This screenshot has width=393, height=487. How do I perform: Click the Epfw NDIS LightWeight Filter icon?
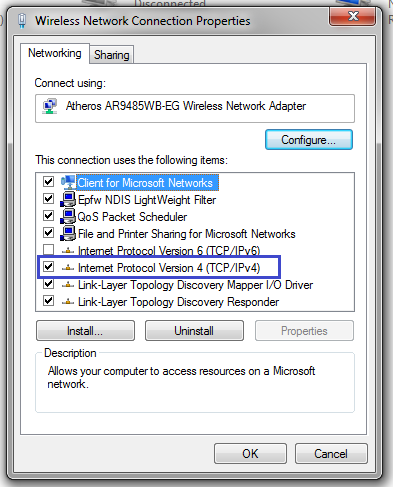point(68,199)
